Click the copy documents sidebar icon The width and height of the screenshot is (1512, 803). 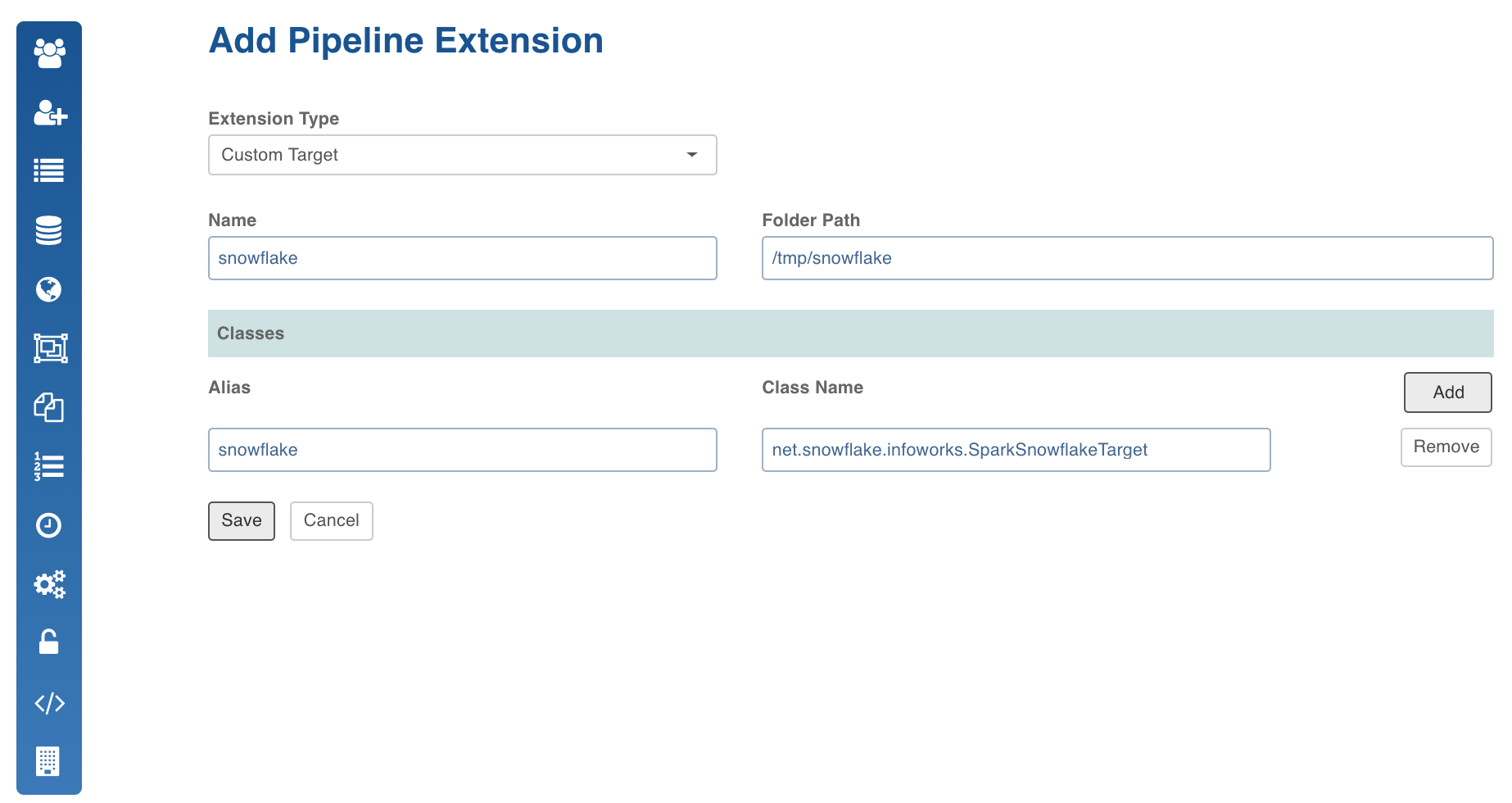(49, 407)
